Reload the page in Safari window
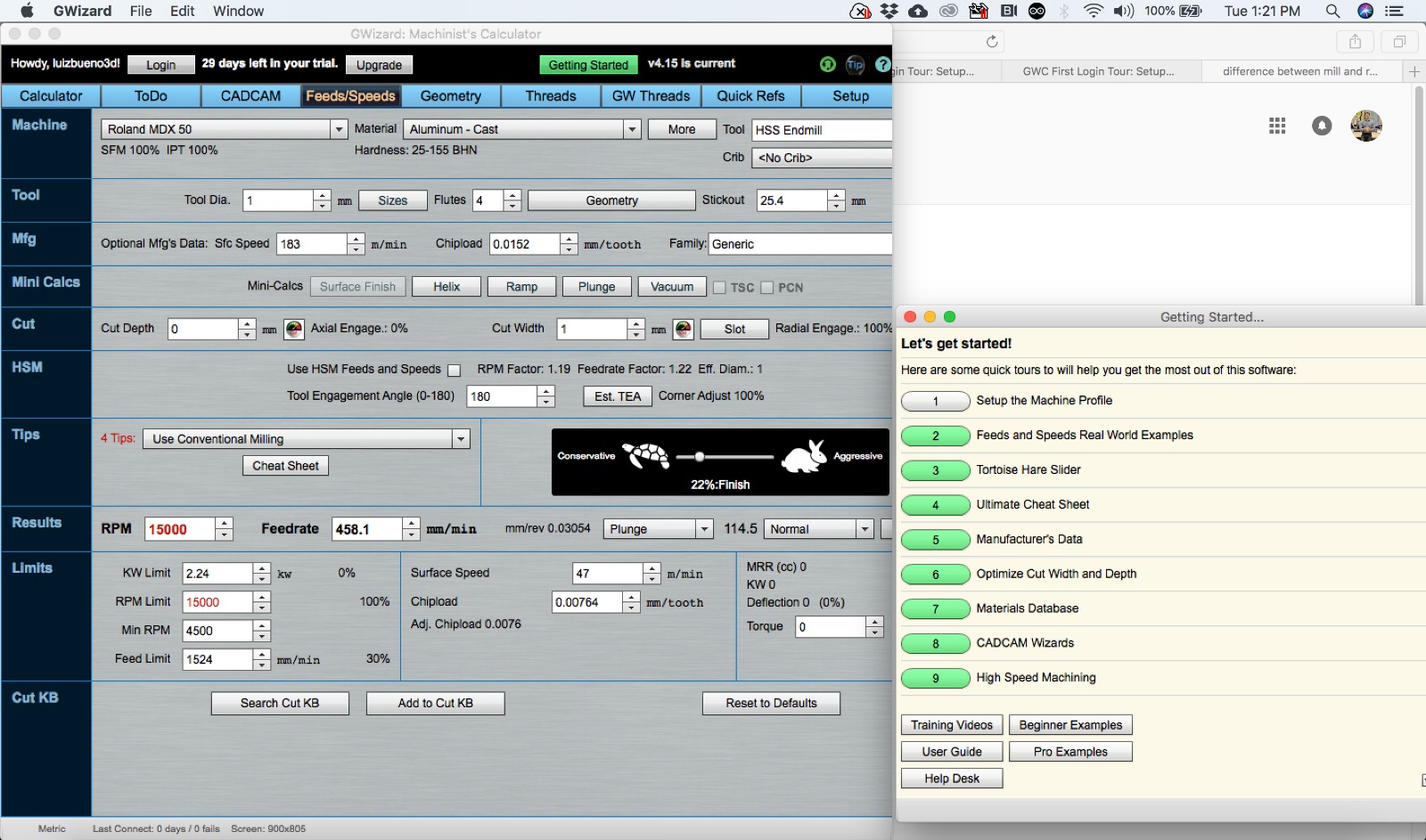The height and width of the screenshot is (840, 1426). pos(992,41)
